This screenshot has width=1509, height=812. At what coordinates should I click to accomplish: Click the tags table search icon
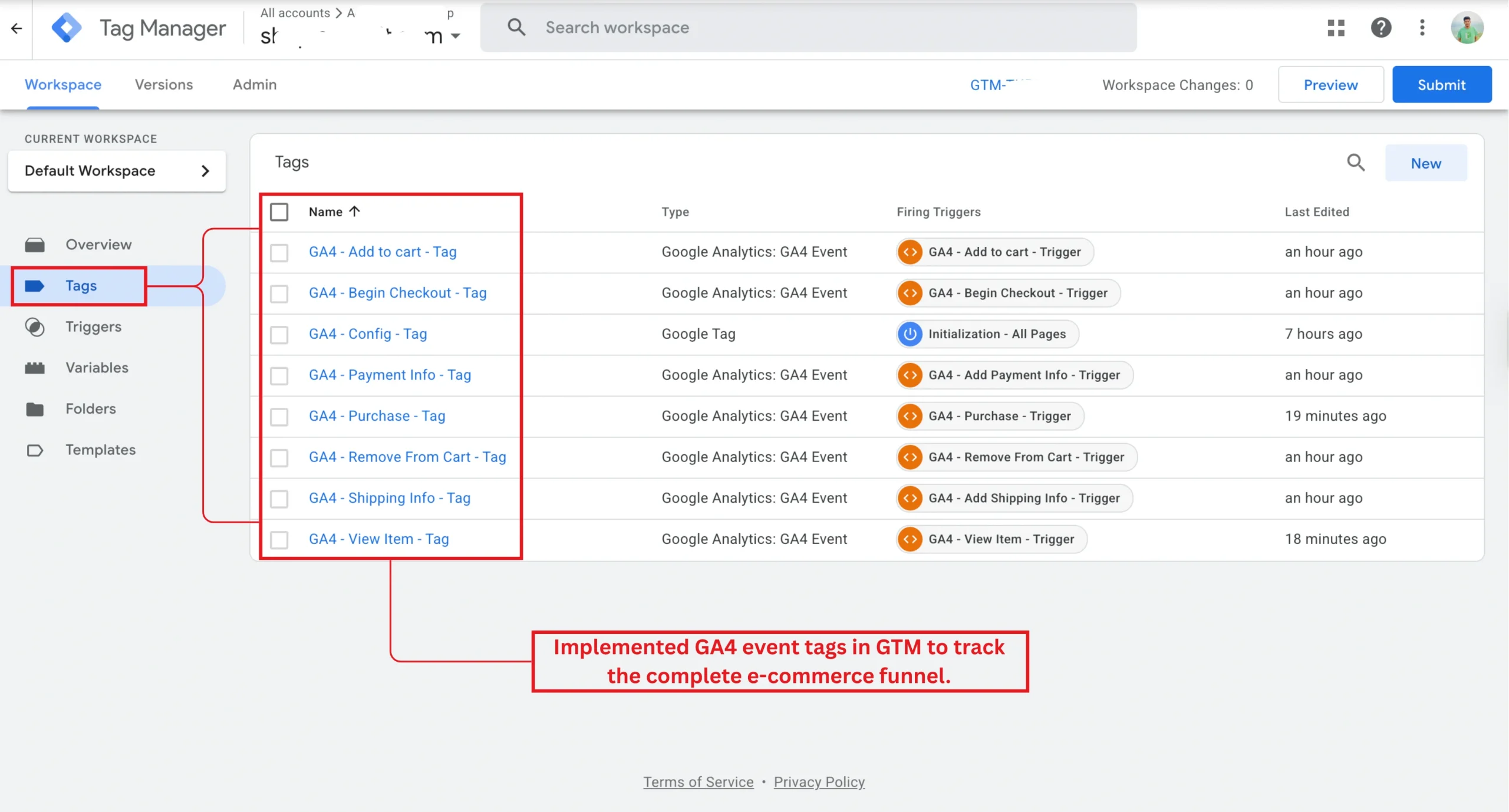(1356, 163)
